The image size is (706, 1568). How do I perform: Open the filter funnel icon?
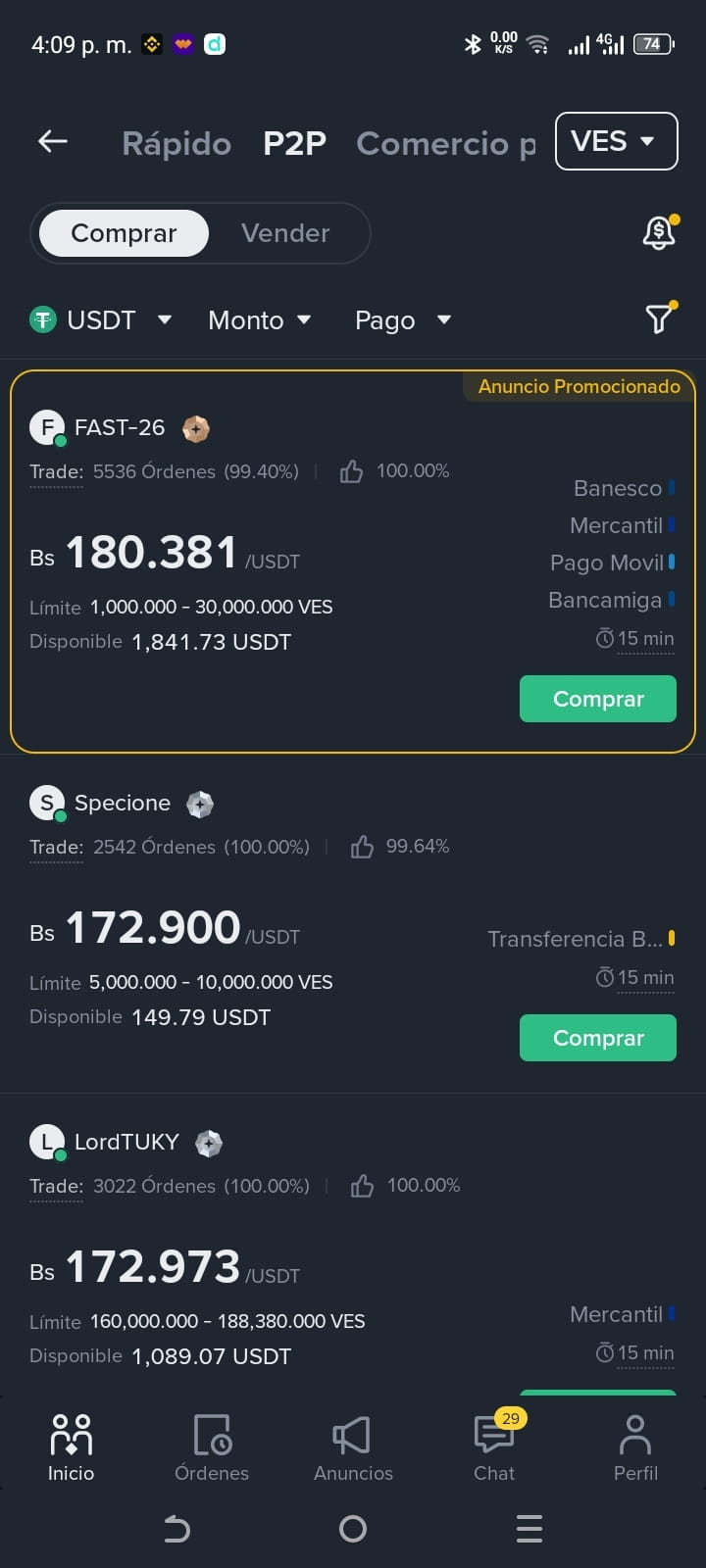pos(660,318)
